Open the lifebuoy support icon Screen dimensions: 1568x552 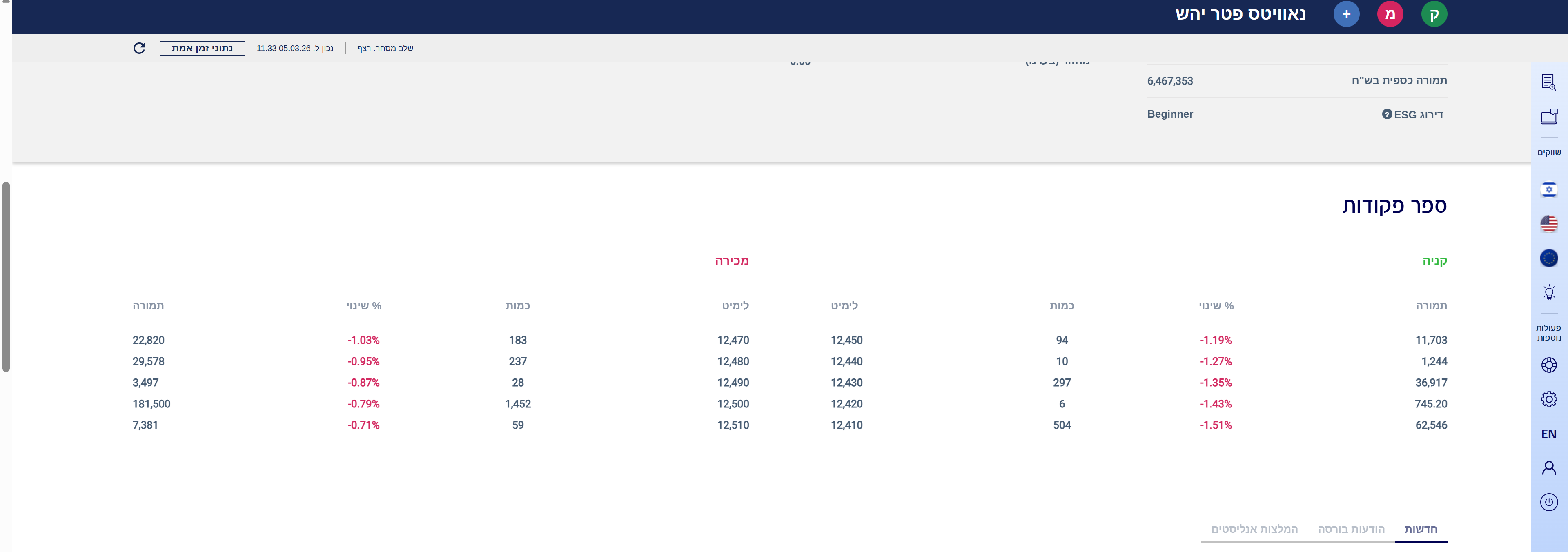tap(1548, 365)
